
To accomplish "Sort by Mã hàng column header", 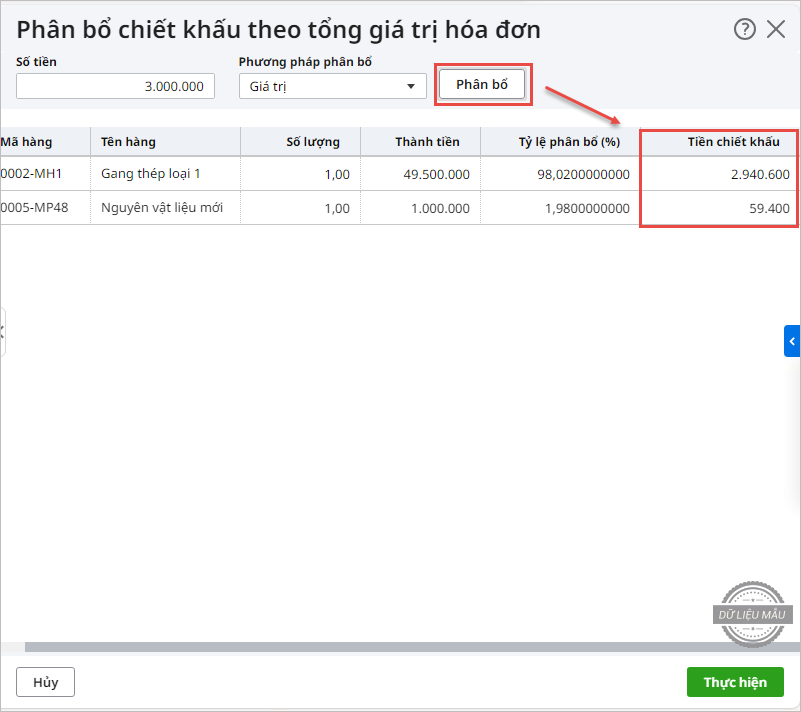I will pyautogui.click(x=28, y=142).
